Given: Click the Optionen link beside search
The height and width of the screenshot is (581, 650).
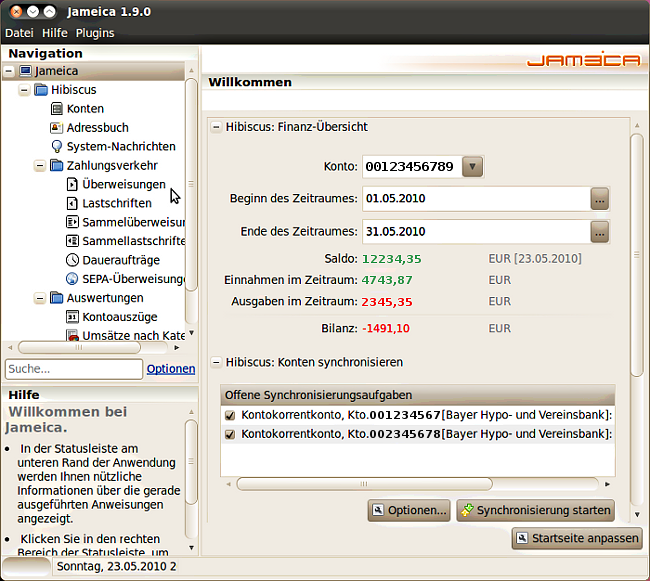Looking at the screenshot, I should [x=171, y=369].
